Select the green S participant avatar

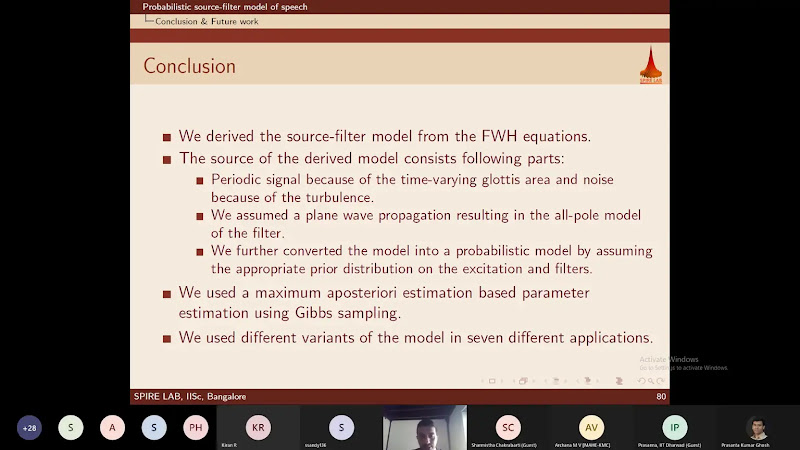71,428
